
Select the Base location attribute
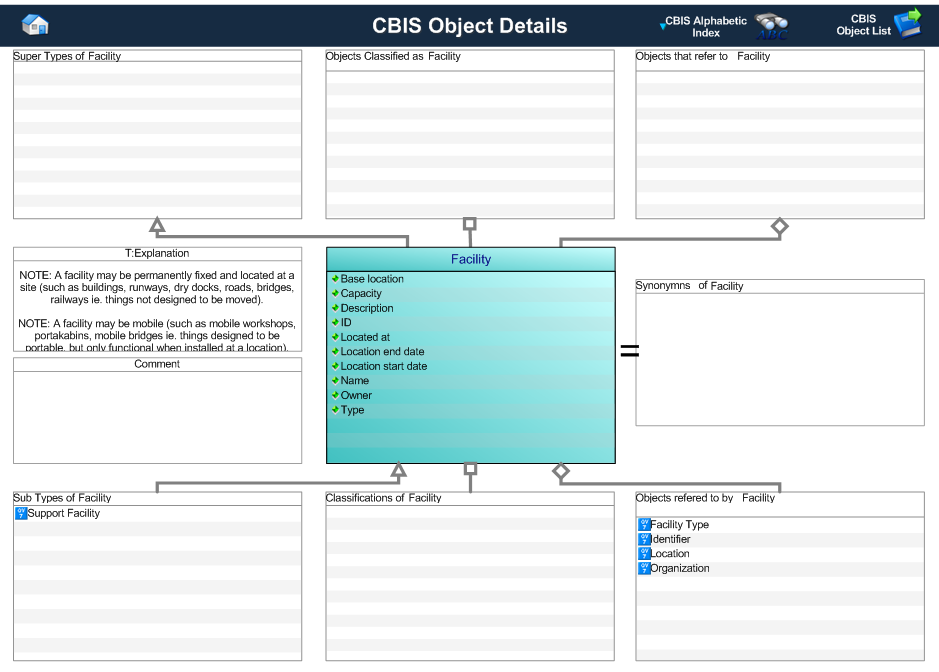(372, 279)
